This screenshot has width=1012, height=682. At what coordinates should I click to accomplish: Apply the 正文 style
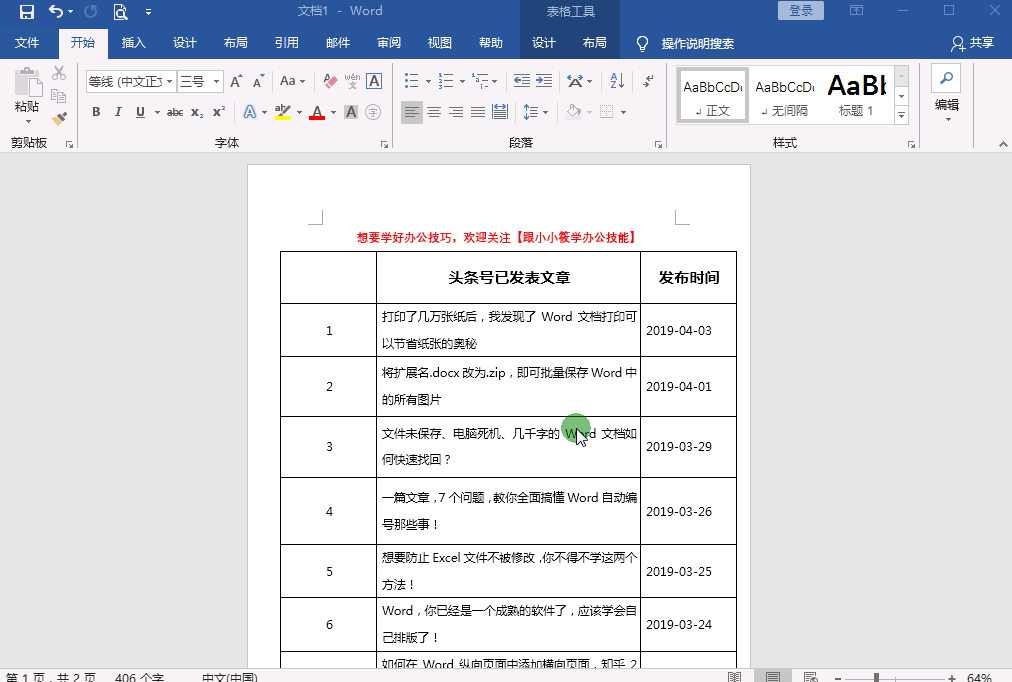(713, 95)
